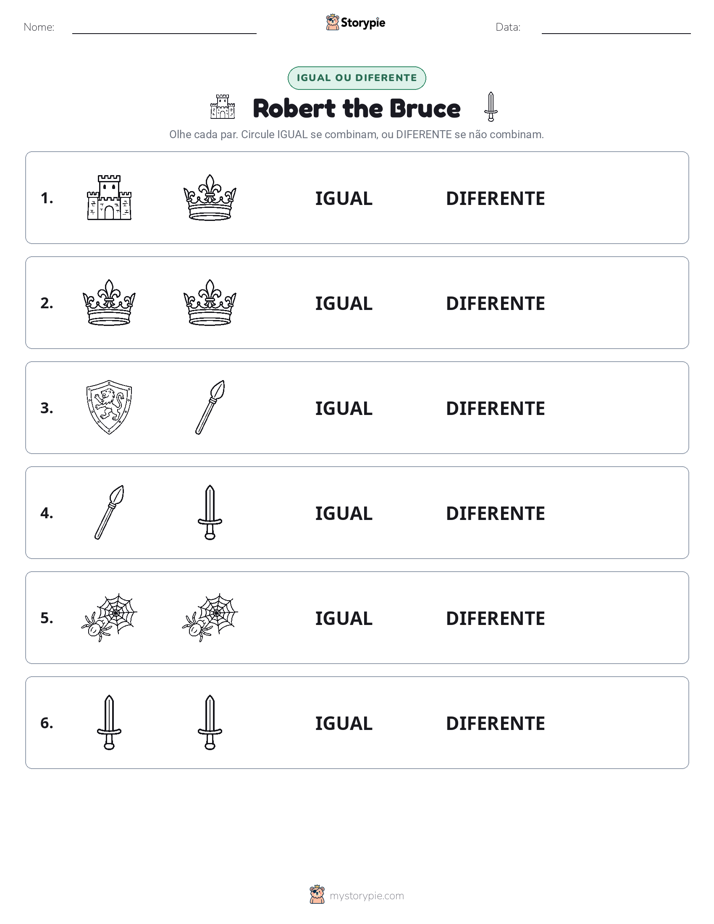Click the crown icon in row 1
This screenshot has height=924, width=714.
(210, 197)
